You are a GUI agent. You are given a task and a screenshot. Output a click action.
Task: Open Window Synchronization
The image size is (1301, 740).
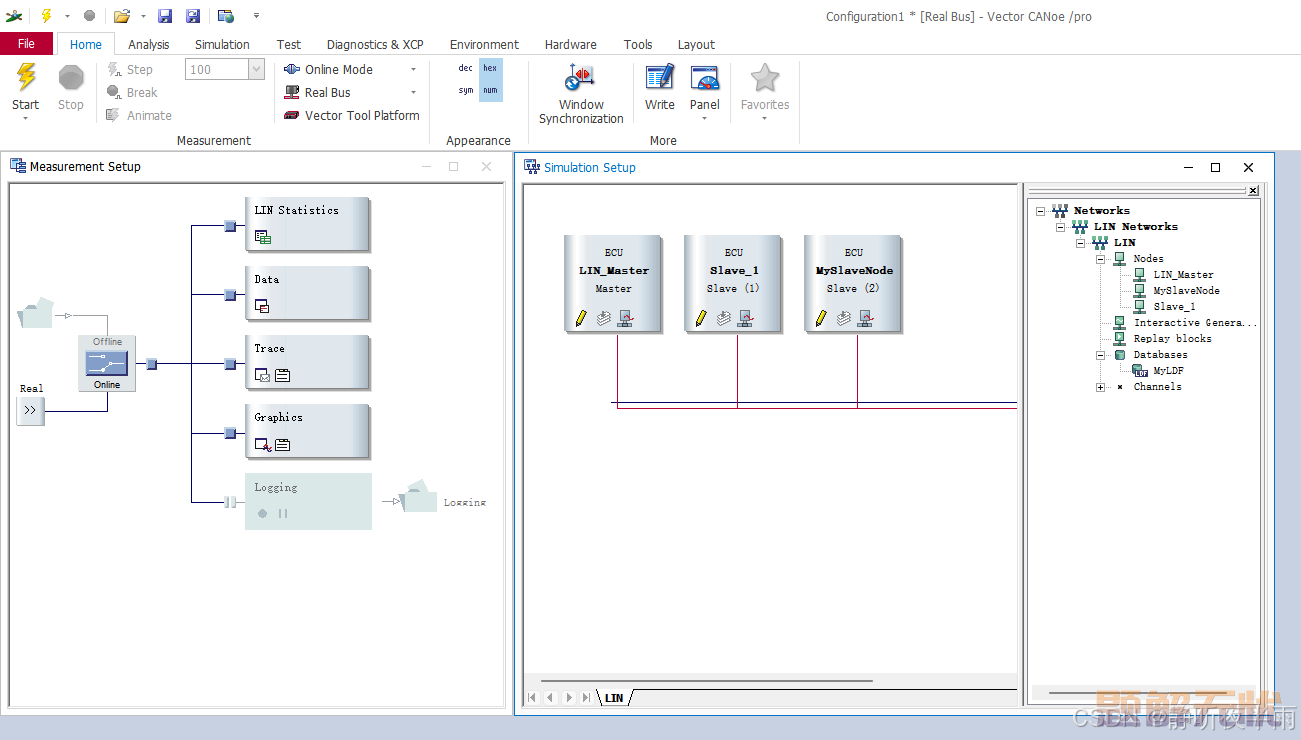point(581,94)
